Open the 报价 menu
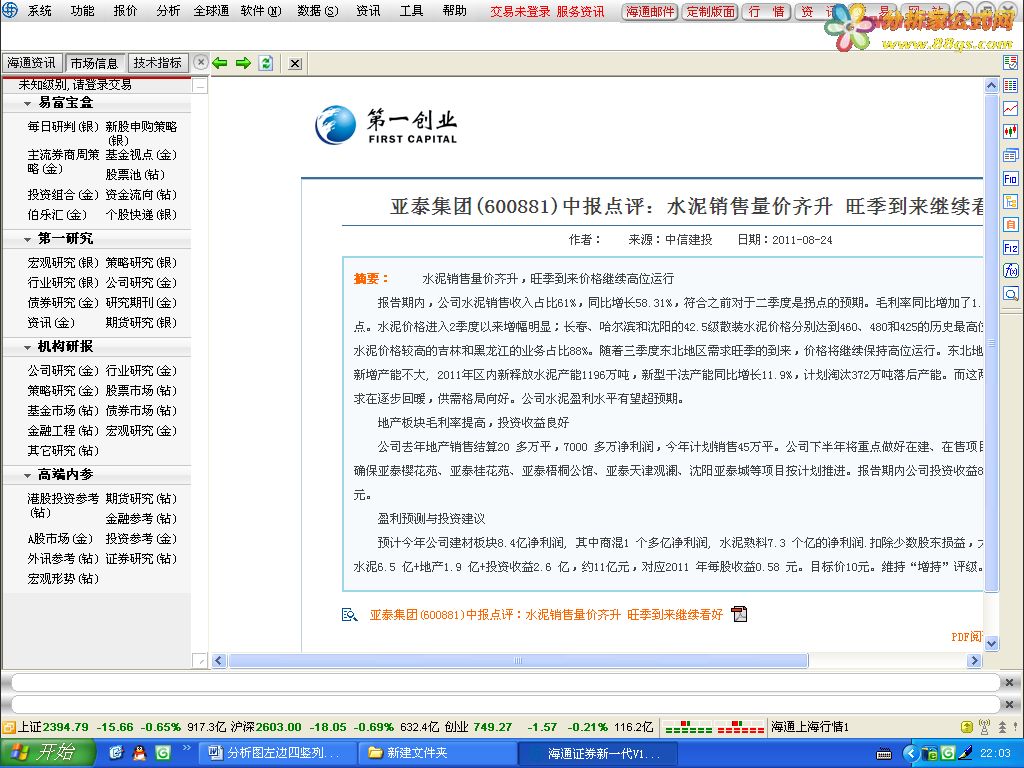The image size is (1024, 768). click(x=125, y=11)
